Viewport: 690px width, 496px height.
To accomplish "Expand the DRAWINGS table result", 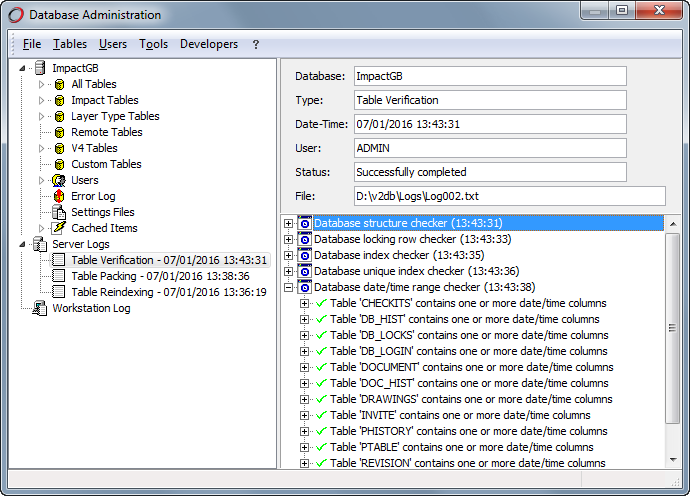I will coord(304,399).
